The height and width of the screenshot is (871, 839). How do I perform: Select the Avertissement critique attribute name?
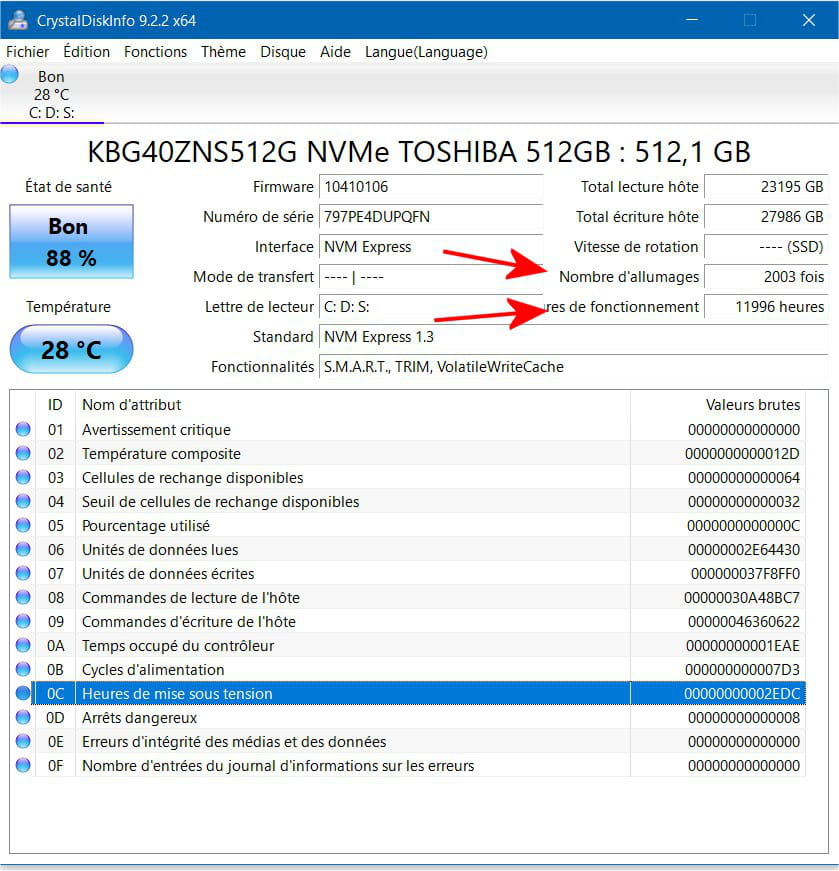coord(156,429)
